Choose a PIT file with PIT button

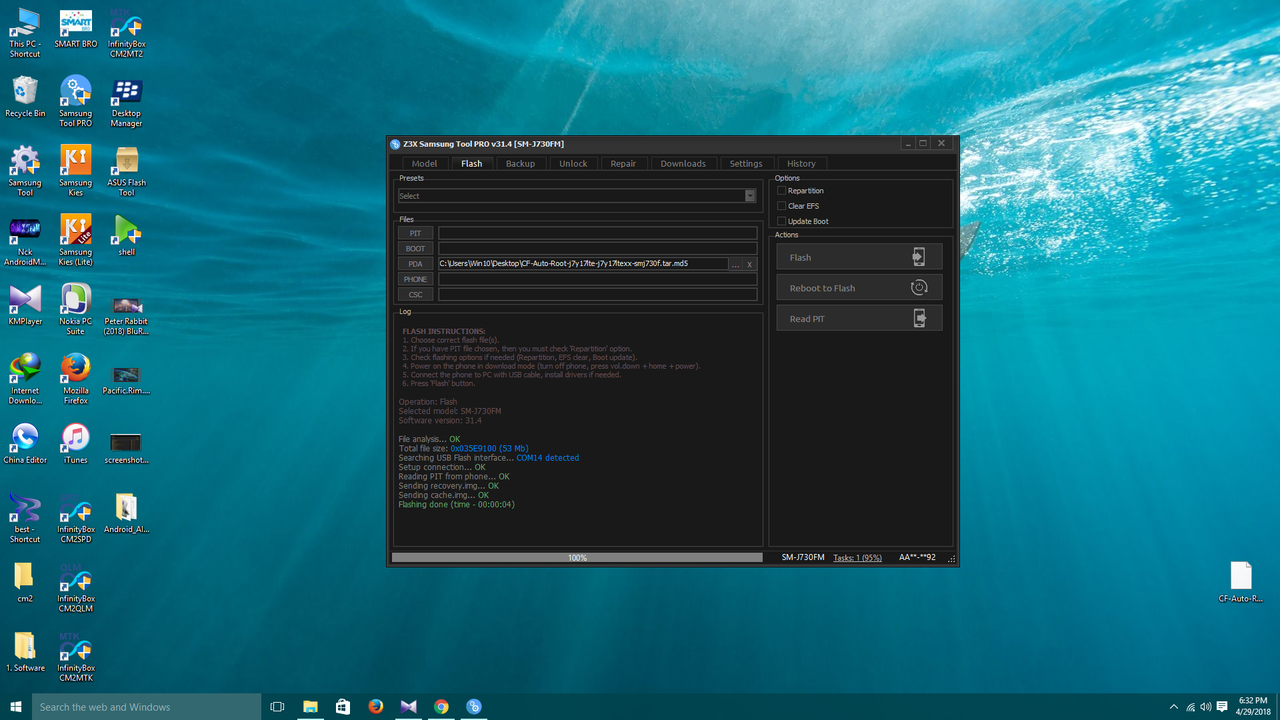pyautogui.click(x=415, y=233)
